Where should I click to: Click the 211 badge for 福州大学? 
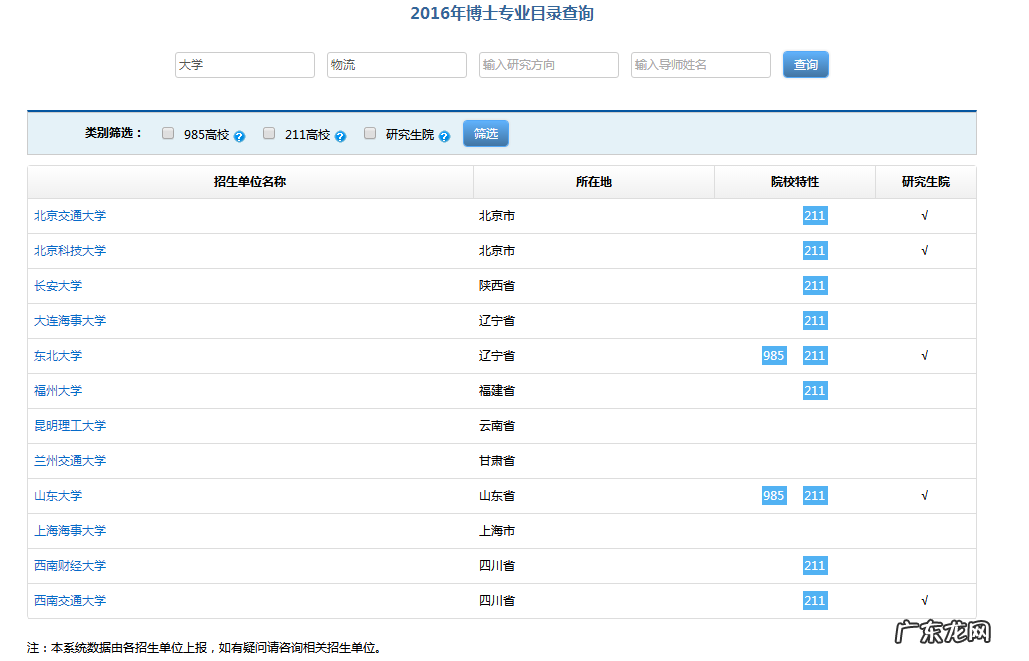coord(814,390)
